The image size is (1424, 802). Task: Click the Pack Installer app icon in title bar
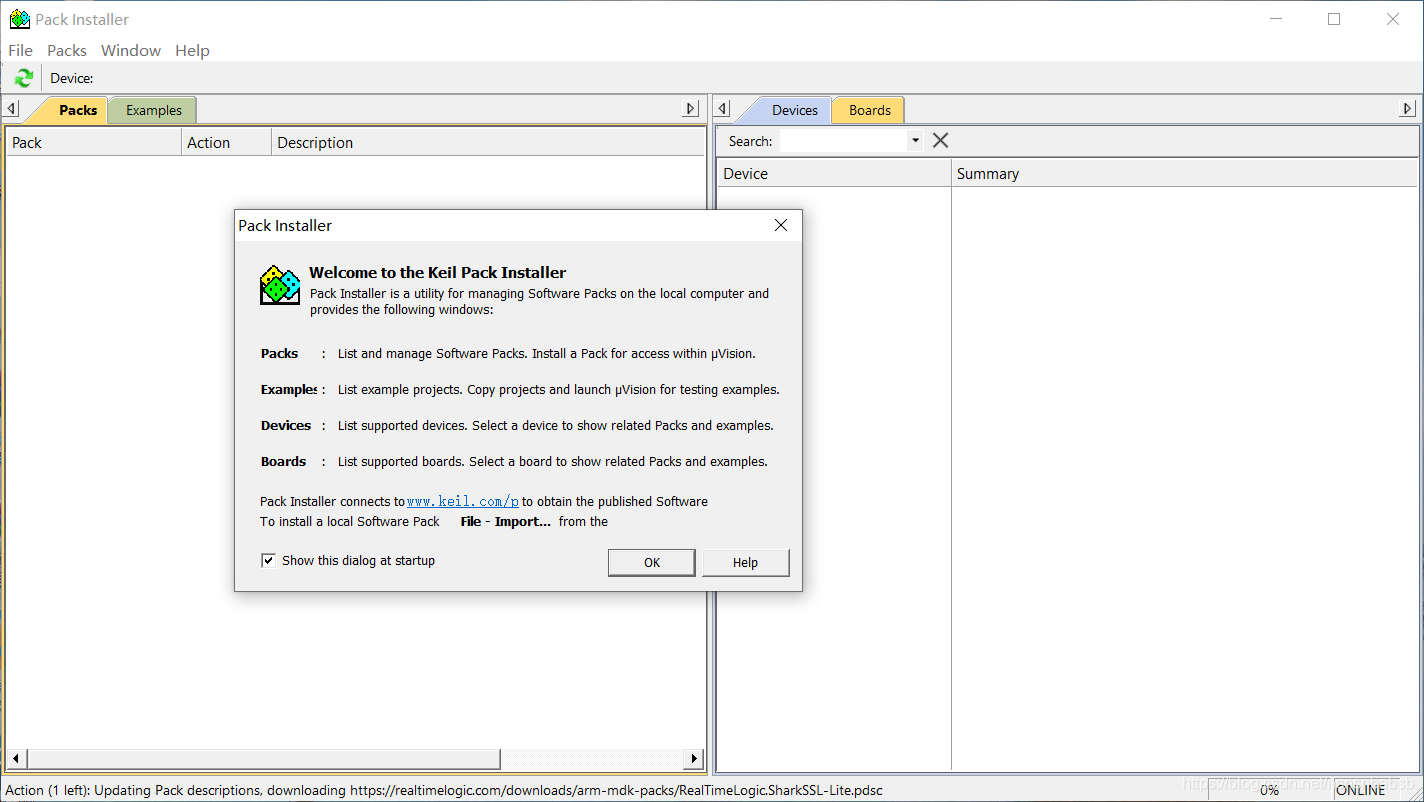[19, 19]
